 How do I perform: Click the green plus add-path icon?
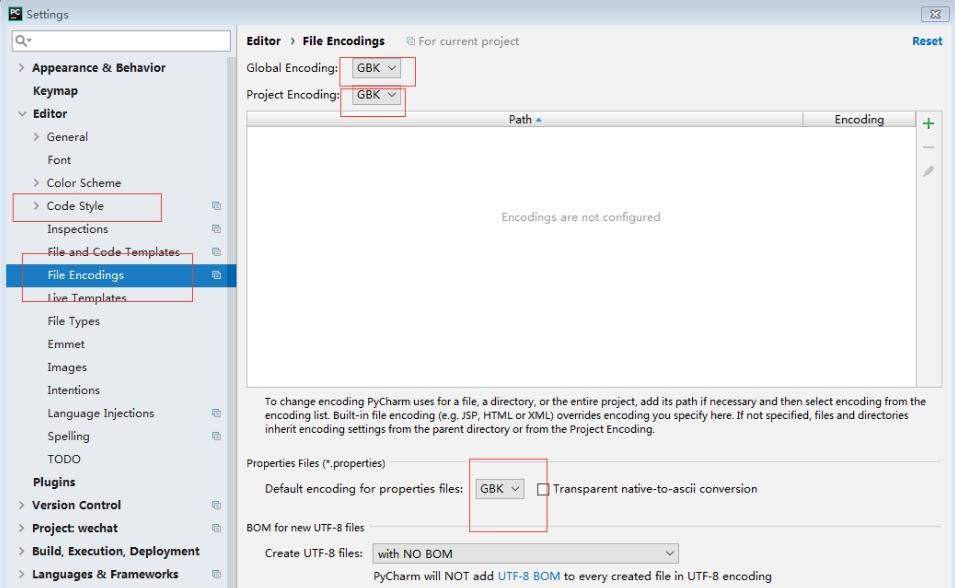coord(928,124)
